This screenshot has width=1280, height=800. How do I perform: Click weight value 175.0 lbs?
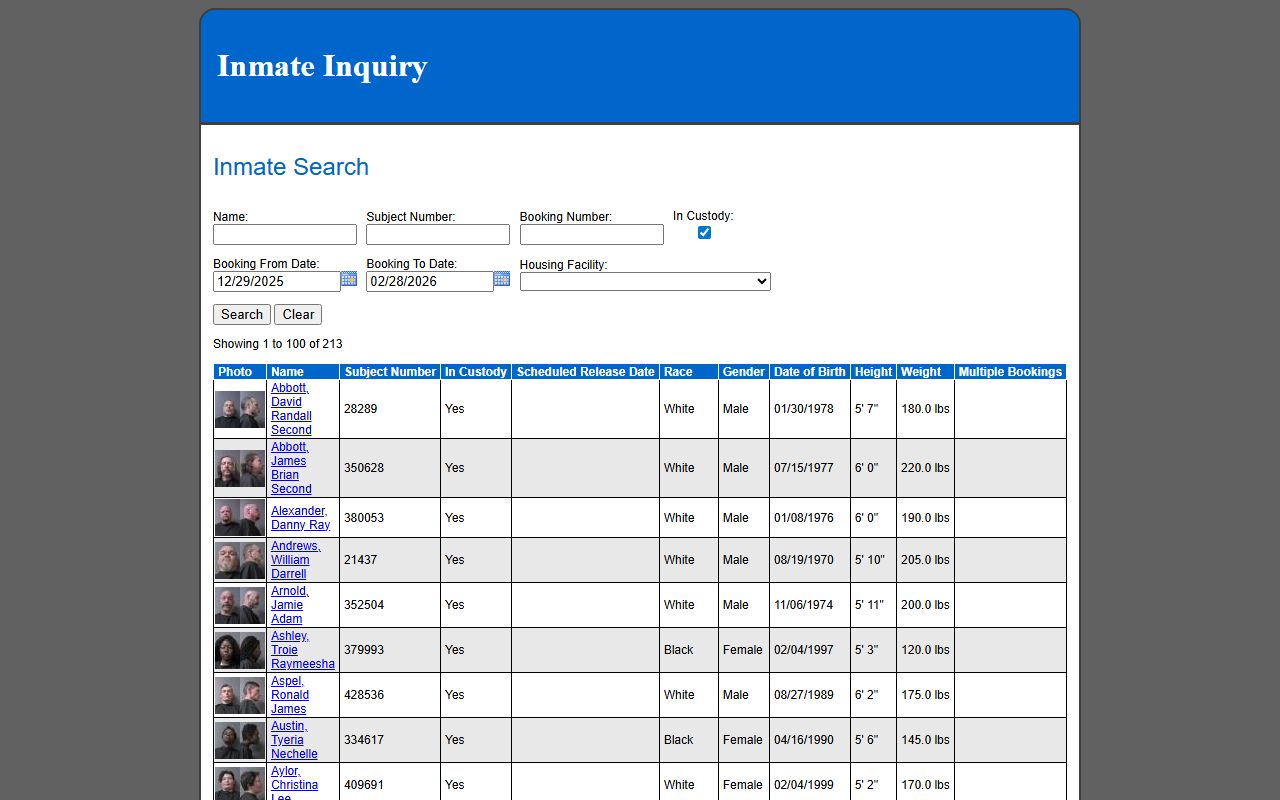click(925, 695)
